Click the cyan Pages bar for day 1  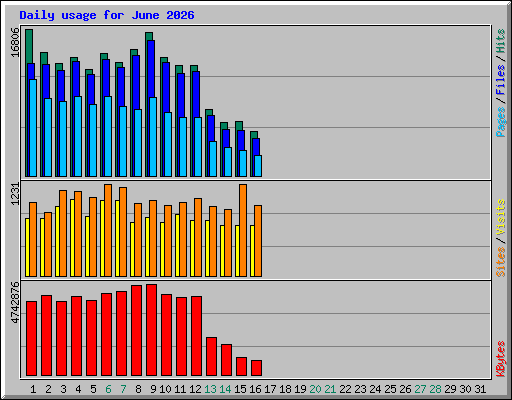pos(33,128)
